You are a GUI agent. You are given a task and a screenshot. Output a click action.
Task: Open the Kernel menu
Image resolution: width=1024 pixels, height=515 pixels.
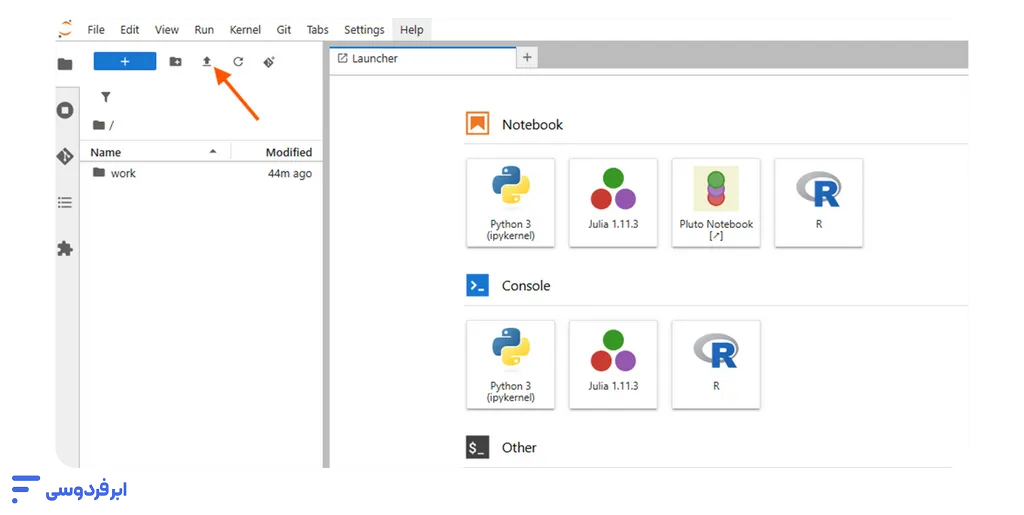(x=245, y=30)
